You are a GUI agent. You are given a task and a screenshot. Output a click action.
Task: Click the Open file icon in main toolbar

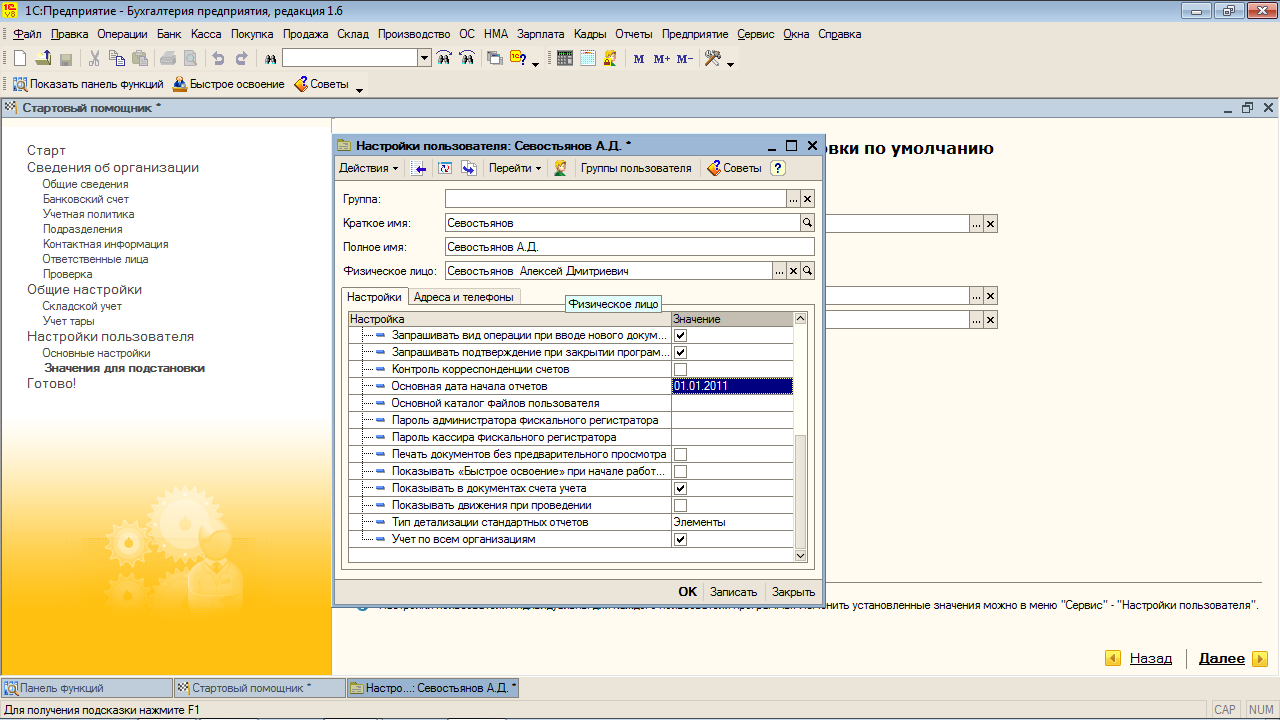coord(43,59)
